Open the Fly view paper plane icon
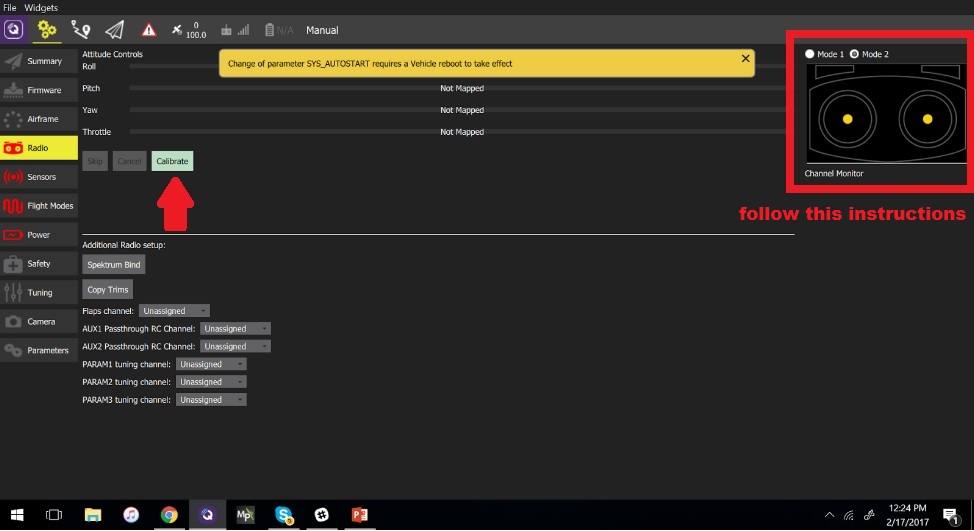This screenshot has height=531, width=974. [115, 30]
